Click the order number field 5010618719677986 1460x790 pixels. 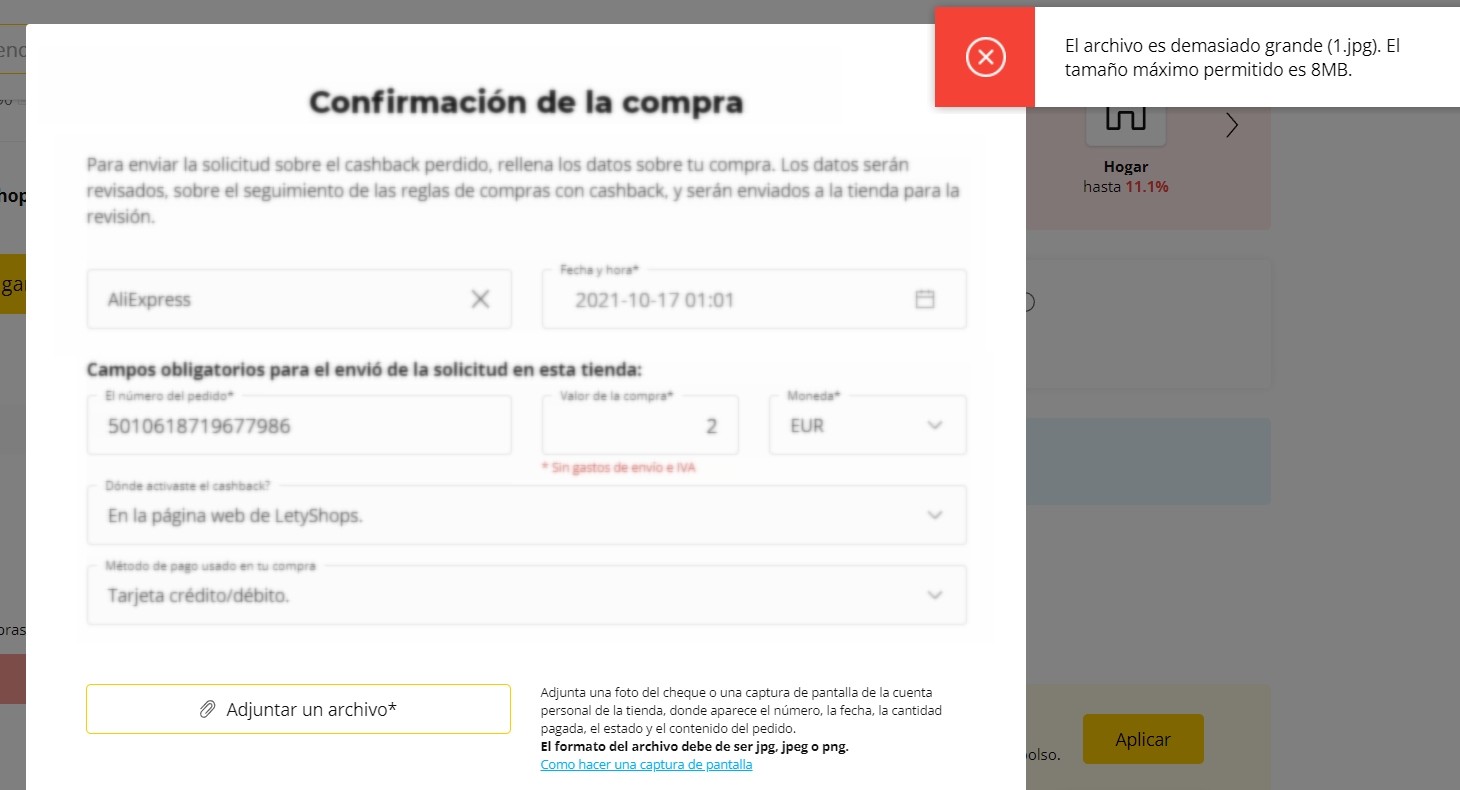[x=298, y=426]
